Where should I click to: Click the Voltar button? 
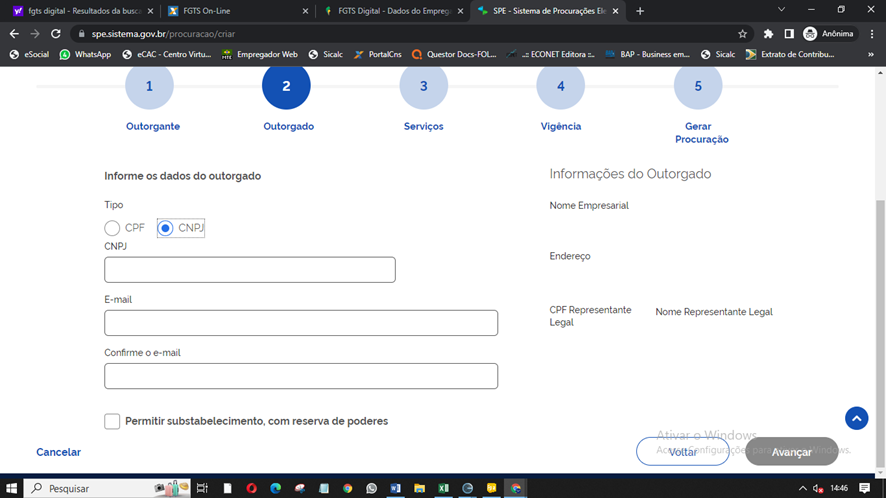click(682, 452)
